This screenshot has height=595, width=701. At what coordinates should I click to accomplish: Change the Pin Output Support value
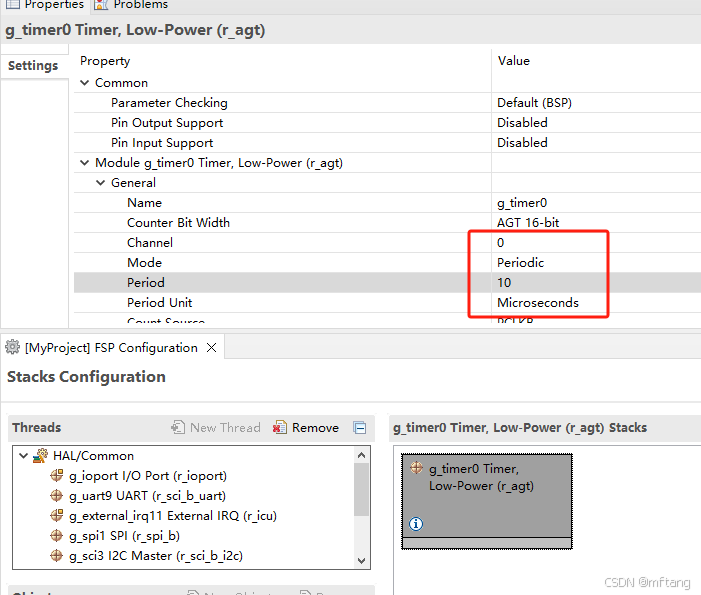pyautogui.click(x=522, y=122)
